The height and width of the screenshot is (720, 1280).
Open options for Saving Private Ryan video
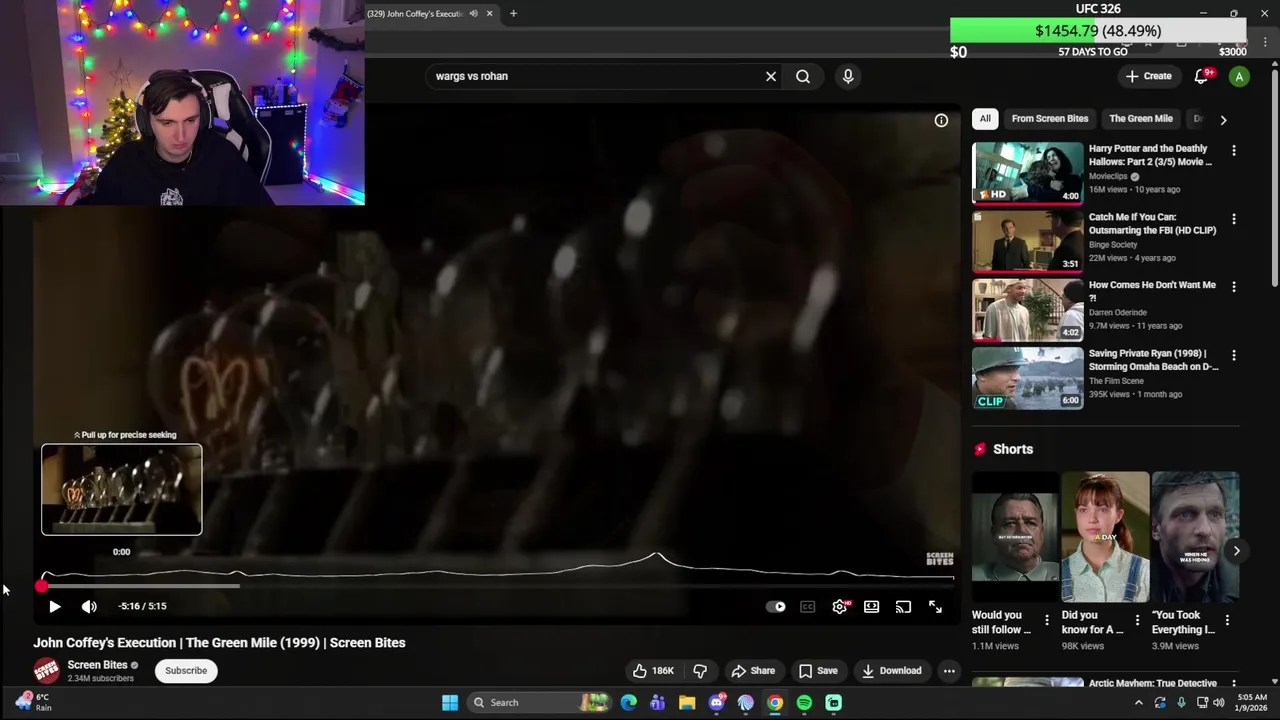click(x=1234, y=355)
